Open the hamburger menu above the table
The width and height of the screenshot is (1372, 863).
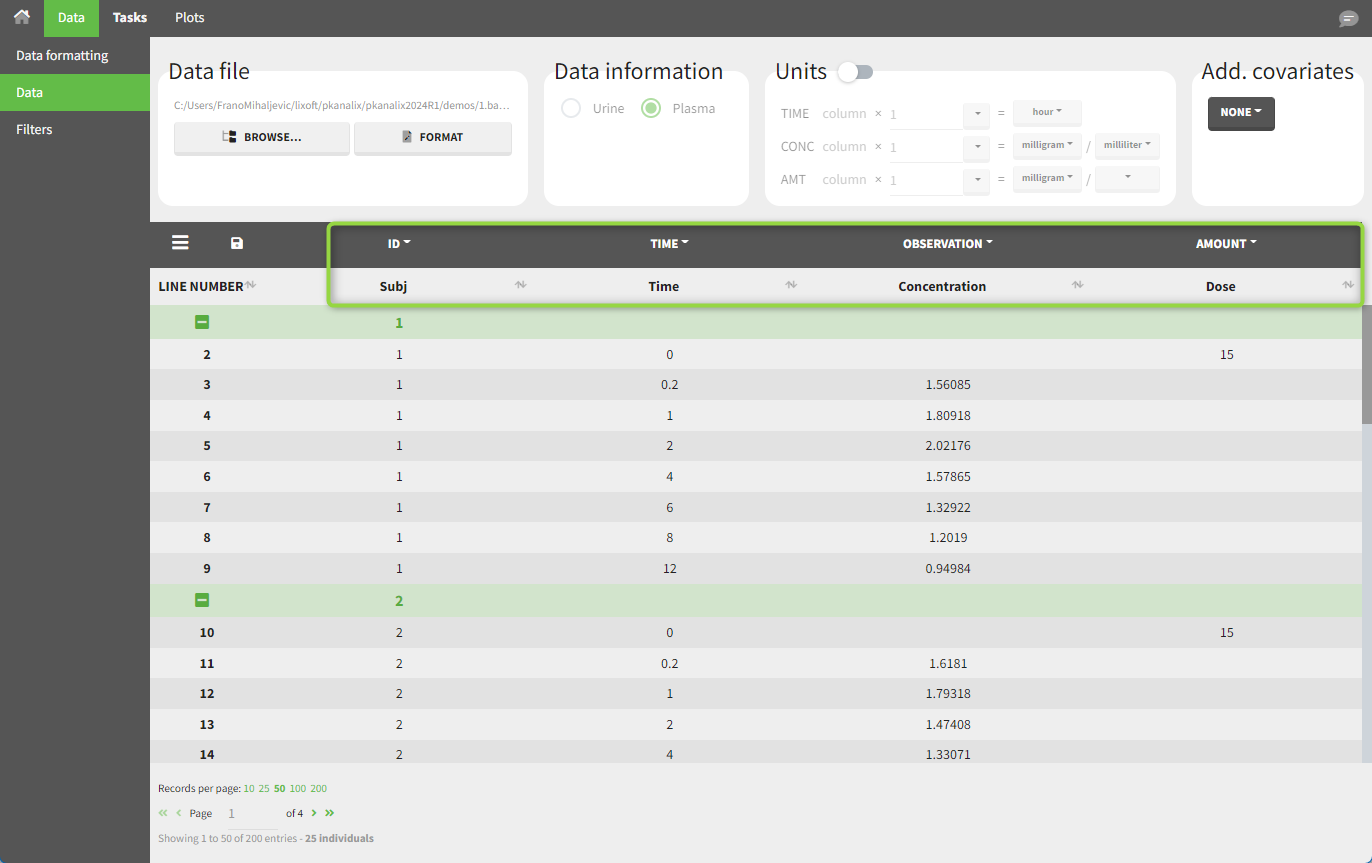(x=180, y=243)
